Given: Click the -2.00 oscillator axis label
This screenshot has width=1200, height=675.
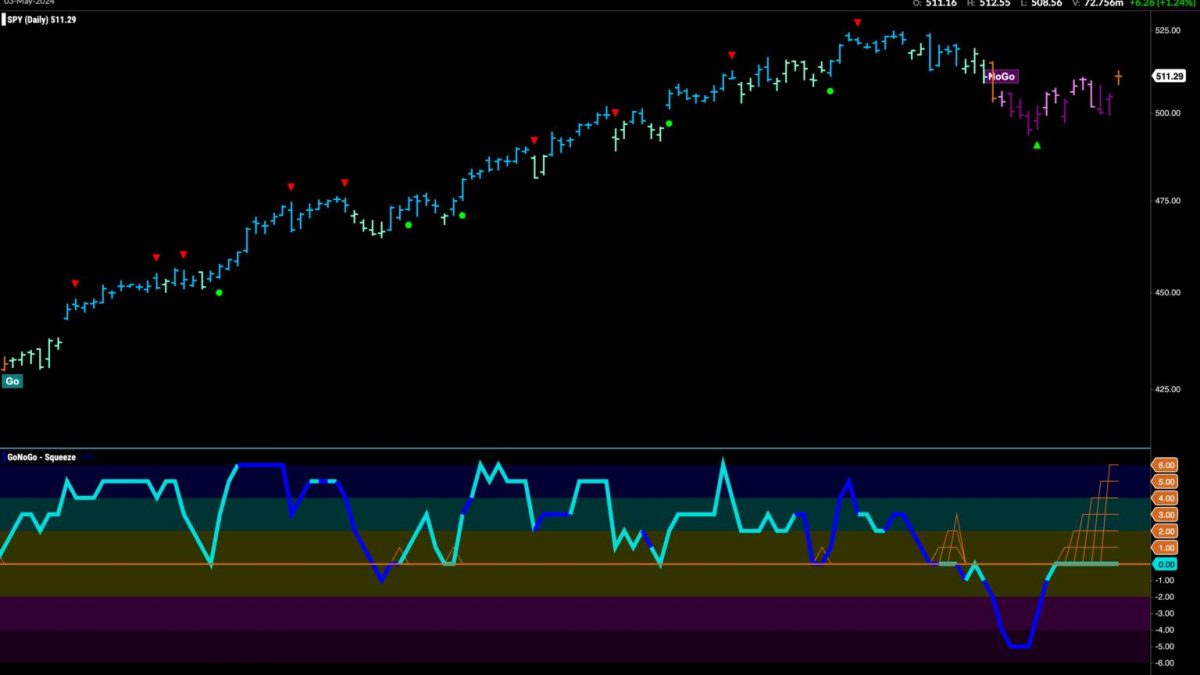Looking at the screenshot, I should click(x=1166, y=597).
